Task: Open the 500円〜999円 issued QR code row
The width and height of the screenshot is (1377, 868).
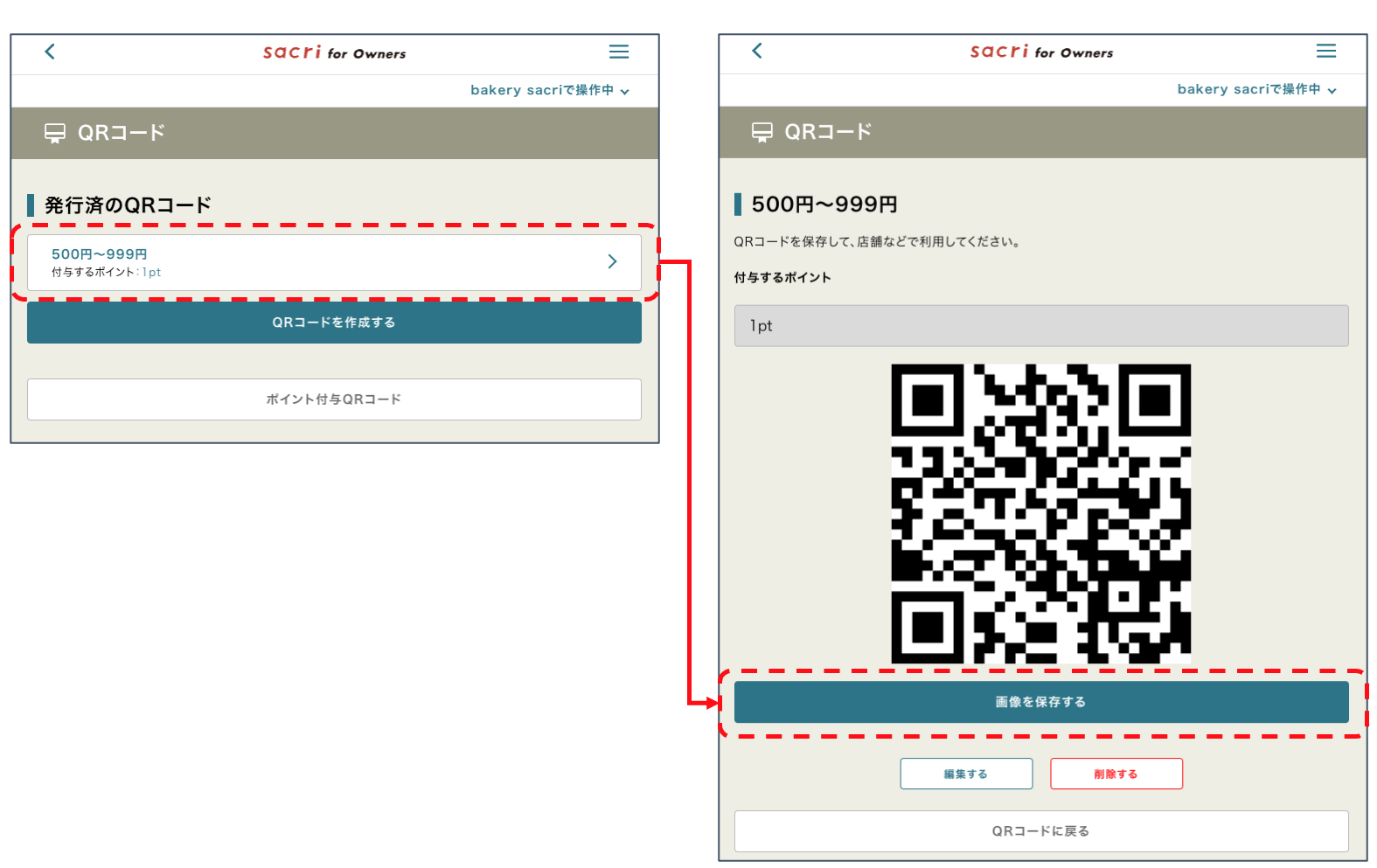Action: [x=334, y=262]
